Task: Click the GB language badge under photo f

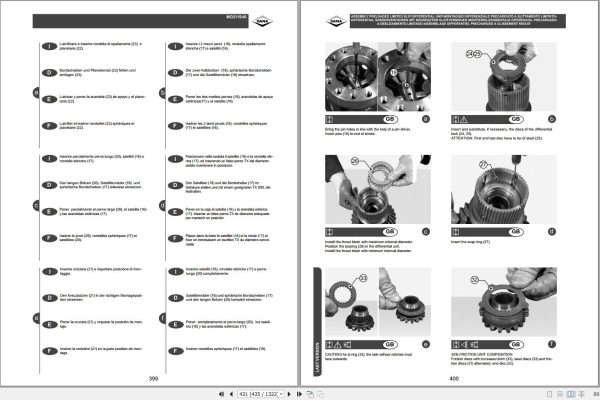Action: [x=516, y=344]
